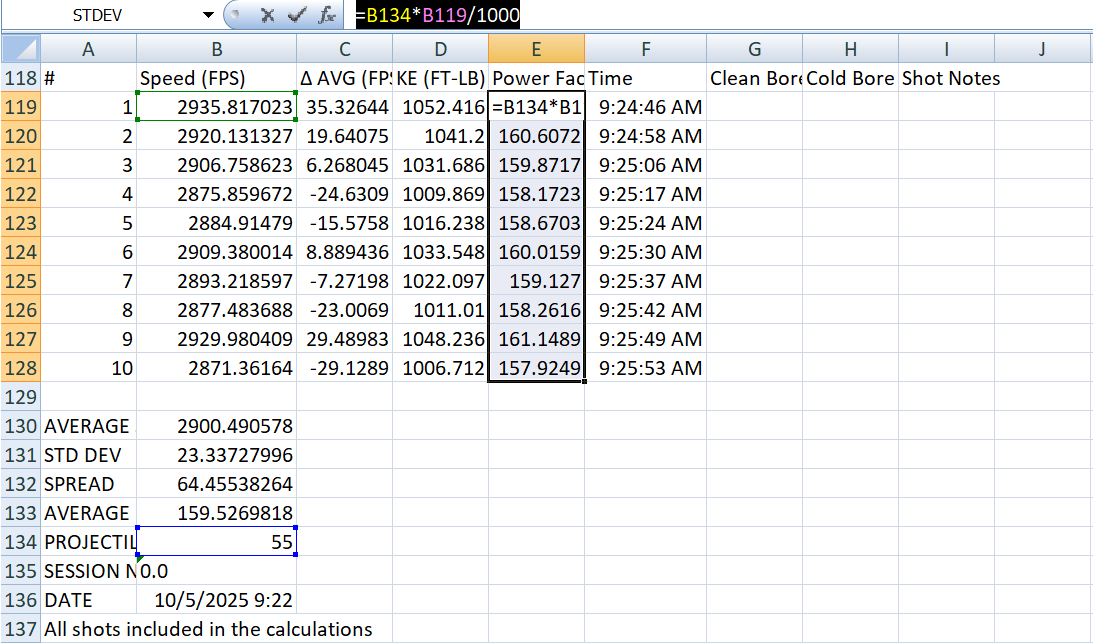
Task: Click the first shot speed cell 2935.817023
Action: (216, 107)
